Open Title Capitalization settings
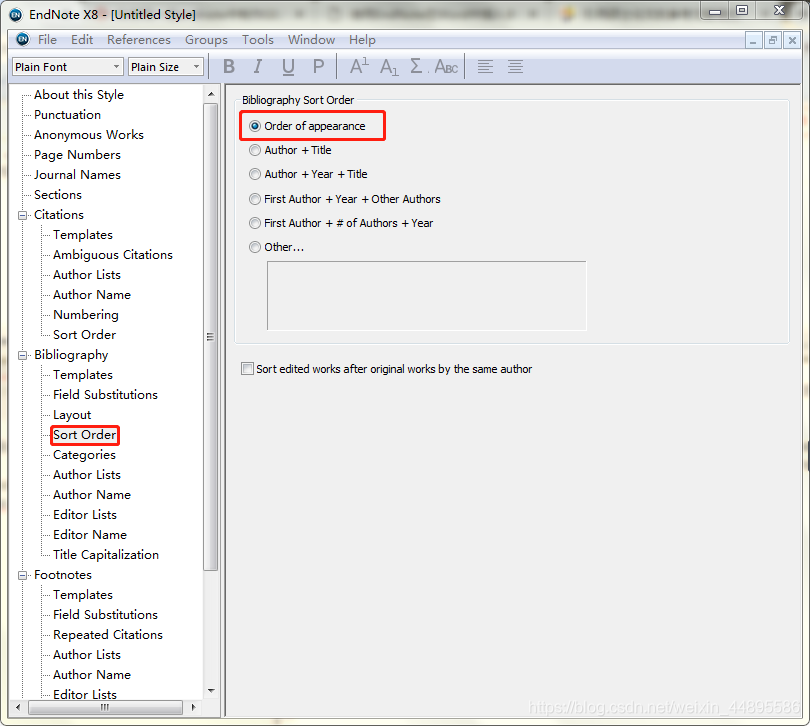The width and height of the screenshot is (810, 726). pyautogui.click(x=106, y=555)
